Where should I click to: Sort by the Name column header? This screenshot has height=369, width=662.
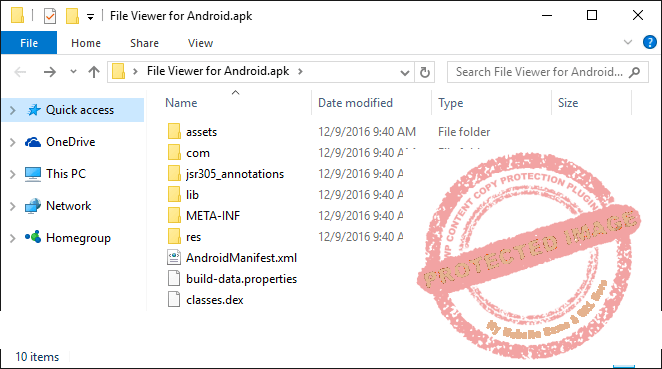pyautogui.click(x=181, y=103)
